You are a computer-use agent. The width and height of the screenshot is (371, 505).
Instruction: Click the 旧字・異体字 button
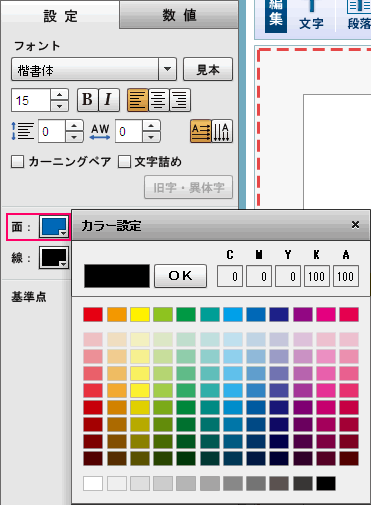[188, 187]
